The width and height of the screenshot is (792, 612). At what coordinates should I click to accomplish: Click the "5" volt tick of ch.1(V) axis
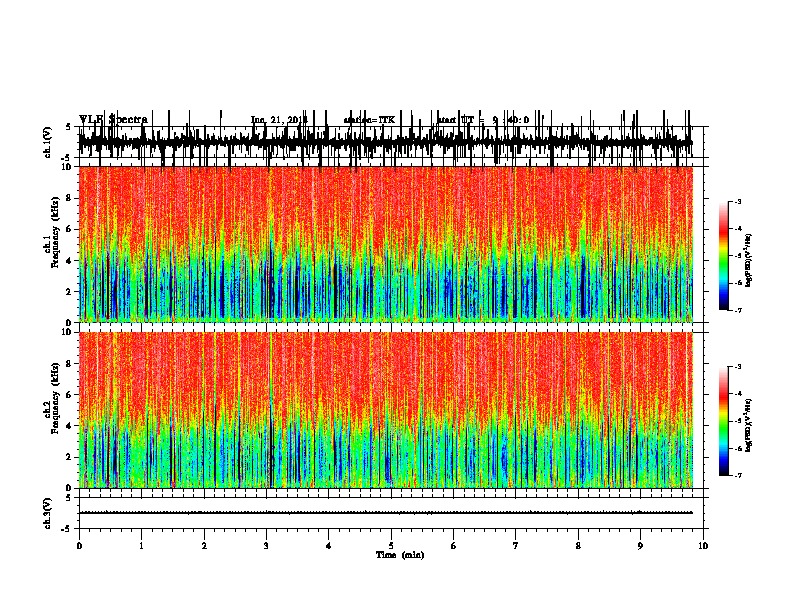tap(69, 127)
